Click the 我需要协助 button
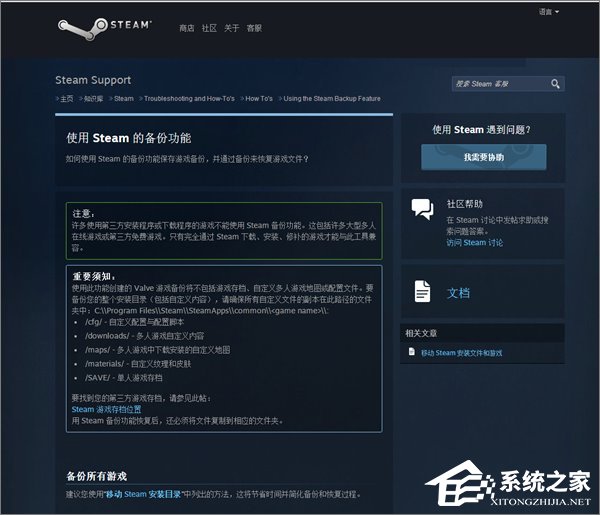This screenshot has width=600, height=515. [x=484, y=157]
